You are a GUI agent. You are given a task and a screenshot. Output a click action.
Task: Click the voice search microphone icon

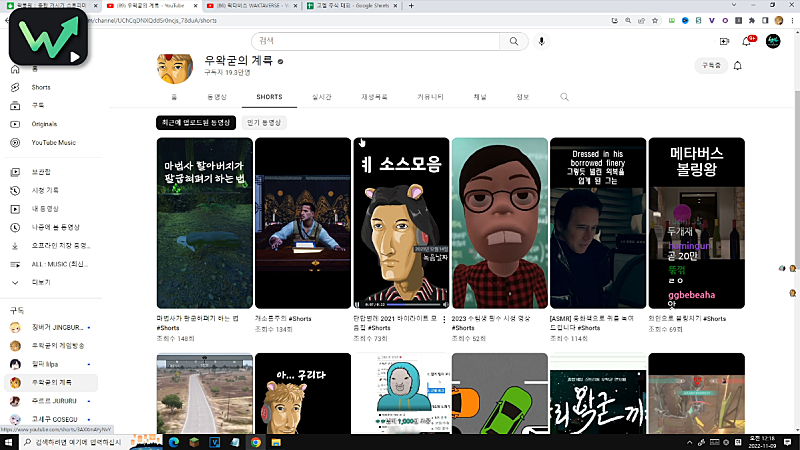click(x=542, y=41)
